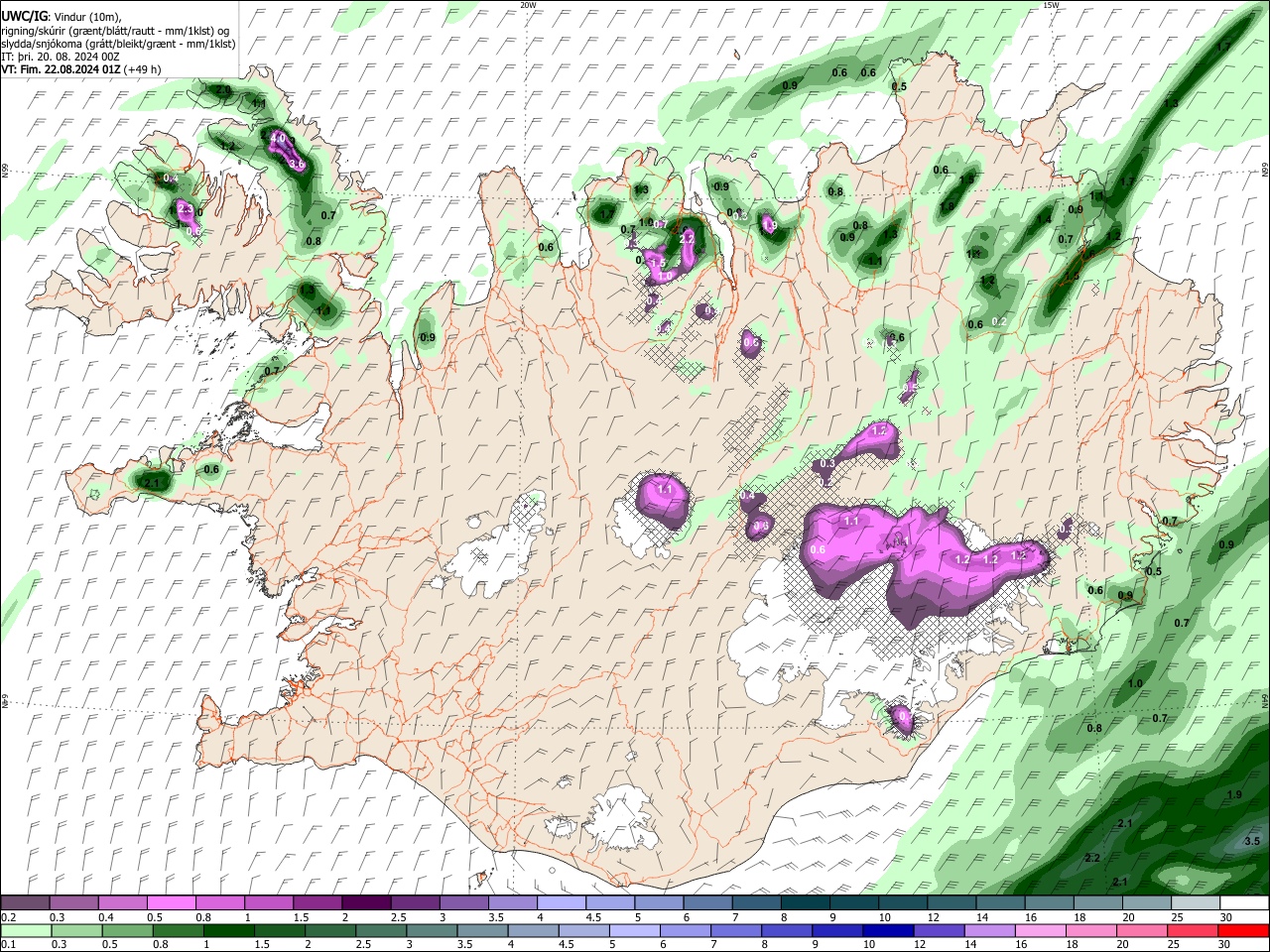Screen dimensions: 1270x952
Task: Click the white upper legend swatch labeled 30
Action: (1242, 903)
